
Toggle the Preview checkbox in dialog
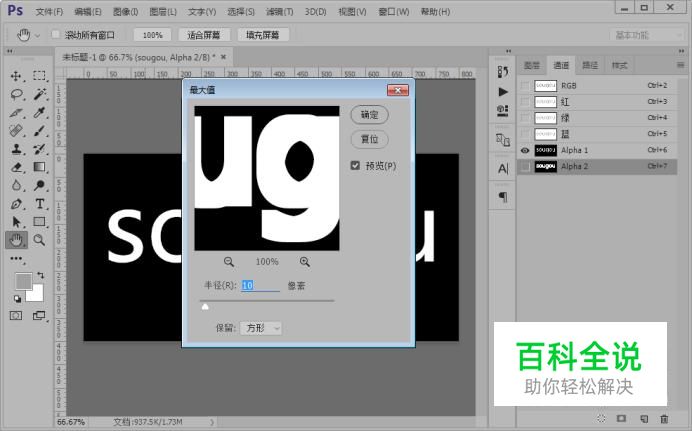[355, 165]
